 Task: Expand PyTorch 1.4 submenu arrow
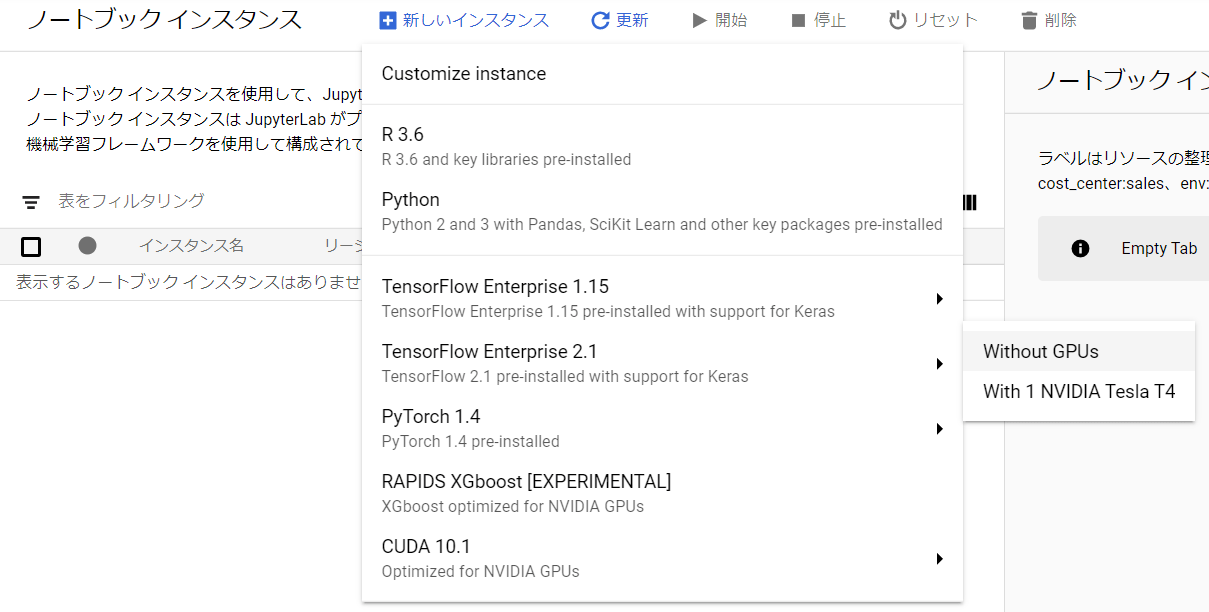tap(939, 429)
